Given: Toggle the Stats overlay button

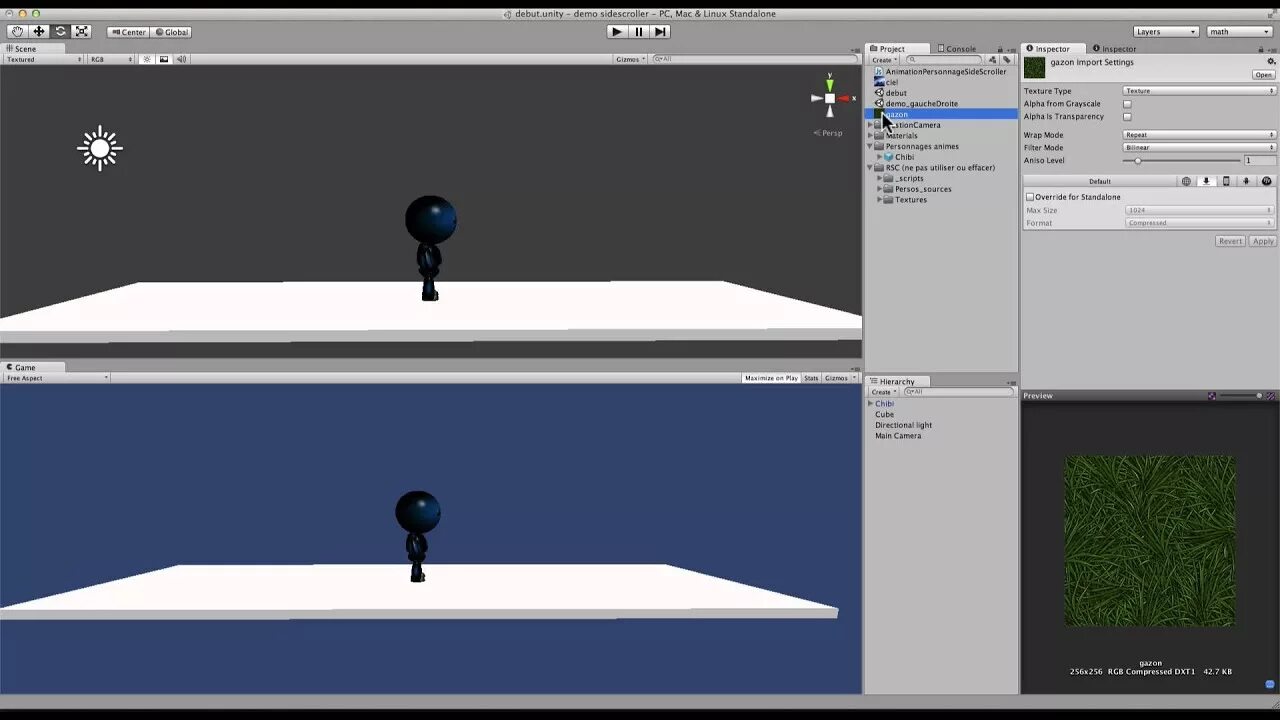Looking at the screenshot, I should pos(811,378).
